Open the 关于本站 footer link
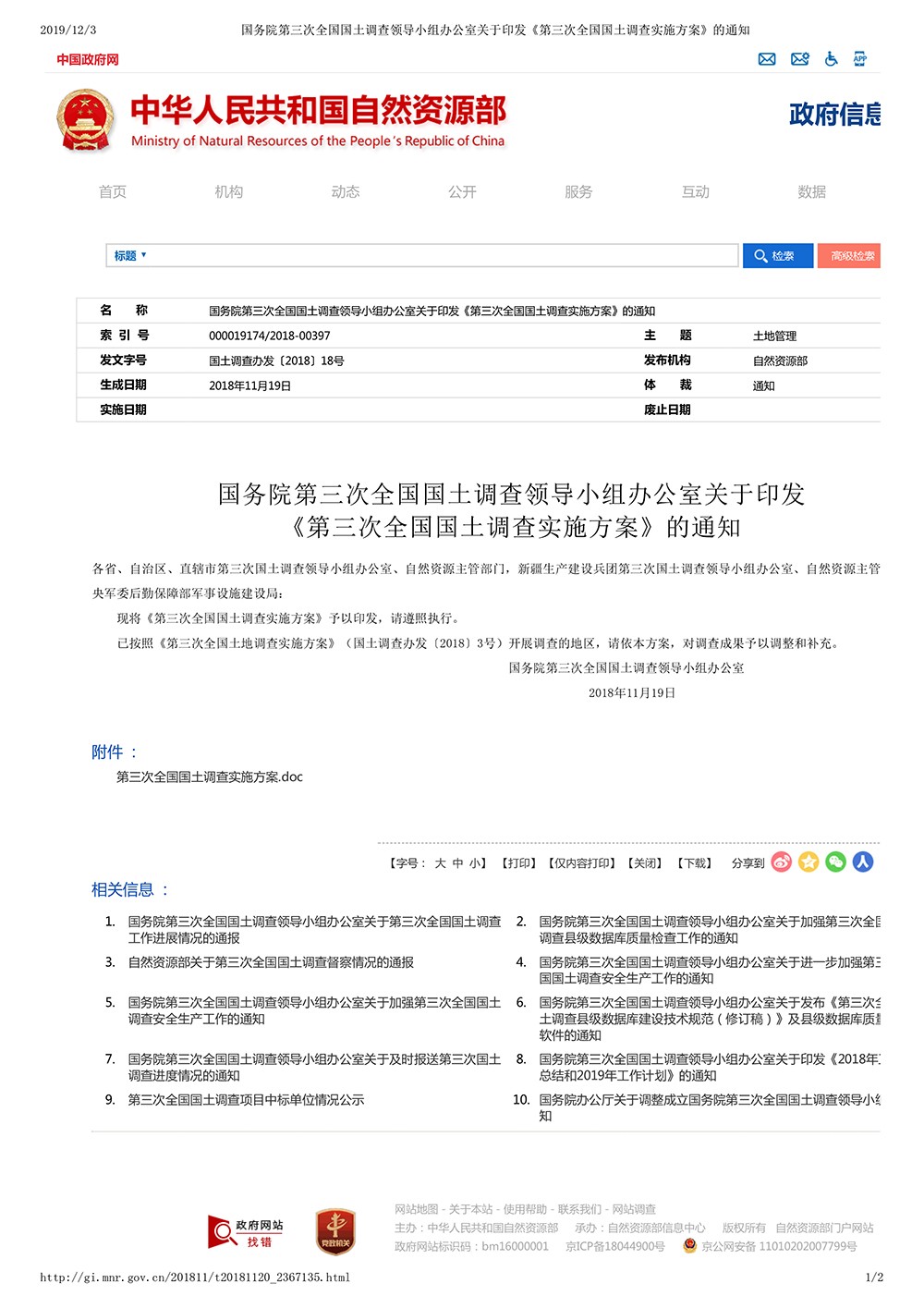The image size is (924, 1308). [471, 1209]
